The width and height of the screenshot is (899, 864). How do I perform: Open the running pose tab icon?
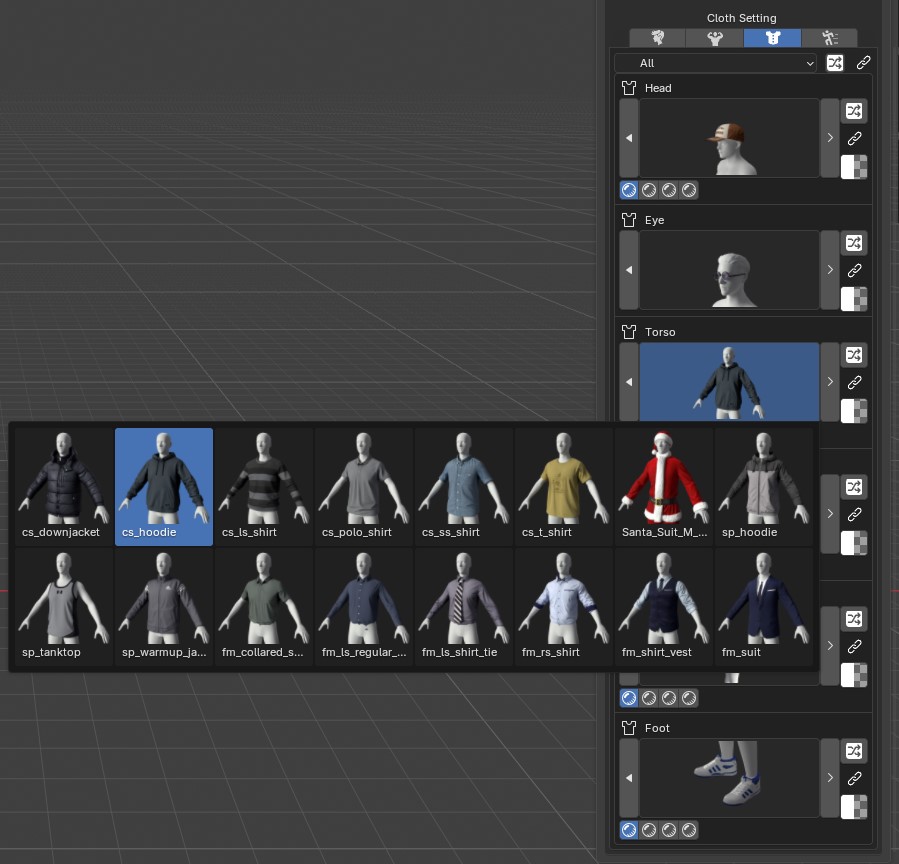(829, 38)
